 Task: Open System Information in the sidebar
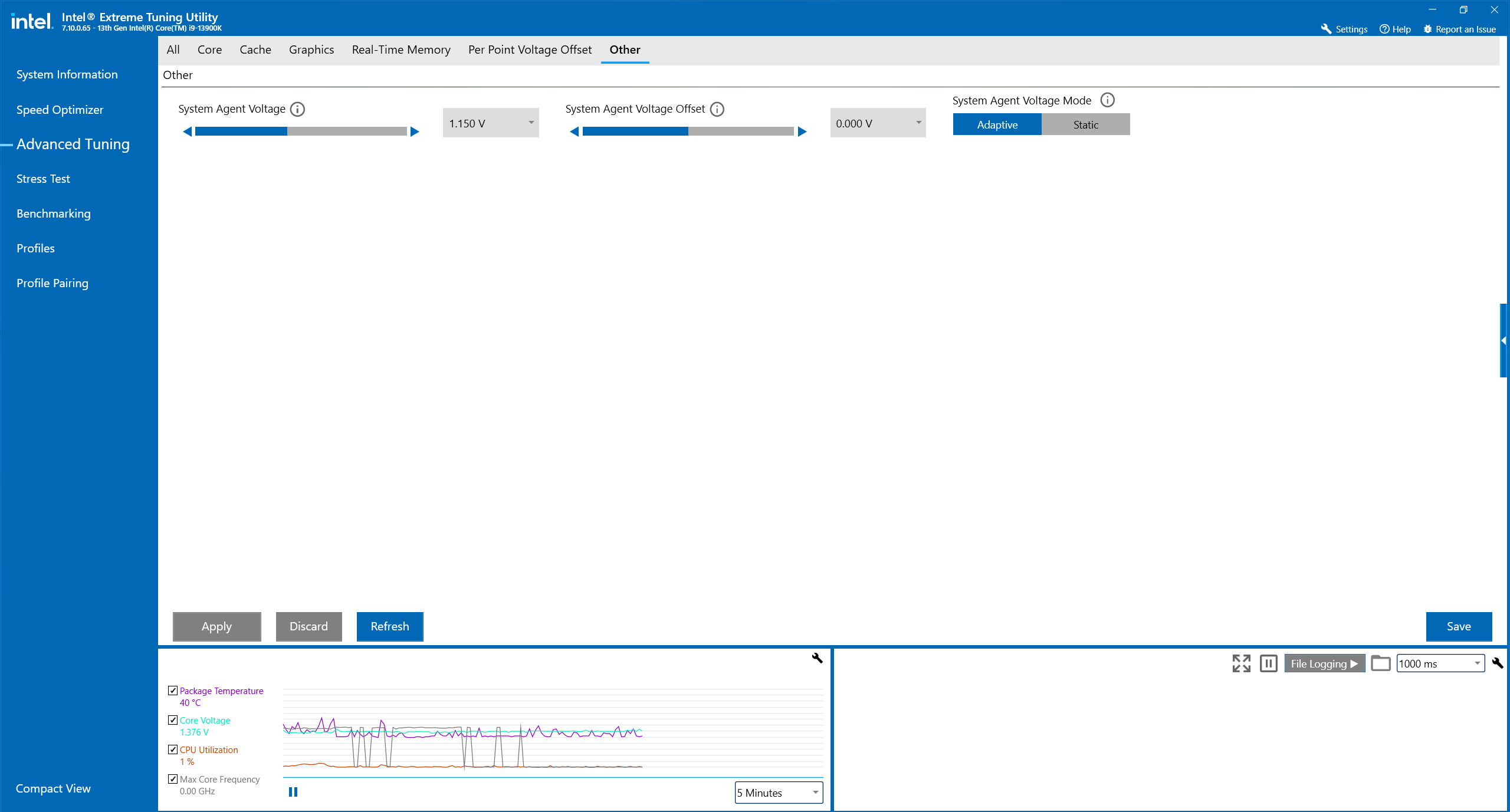coord(67,74)
